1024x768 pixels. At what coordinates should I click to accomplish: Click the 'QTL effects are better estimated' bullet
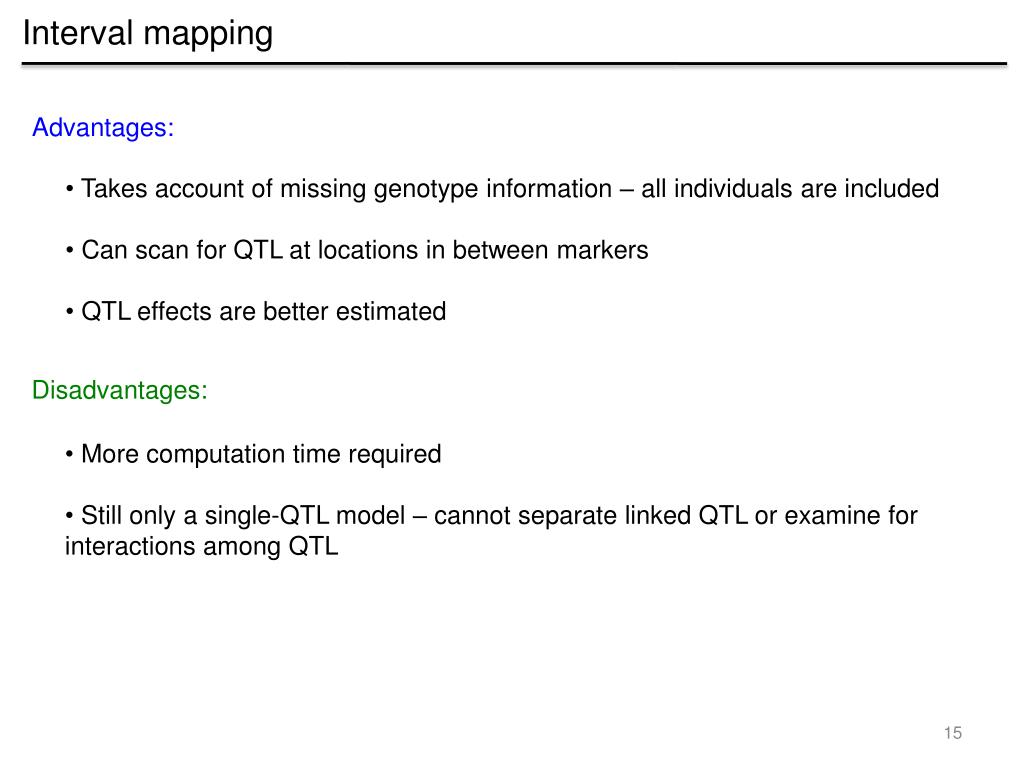pyautogui.click(x=255, y=312)
